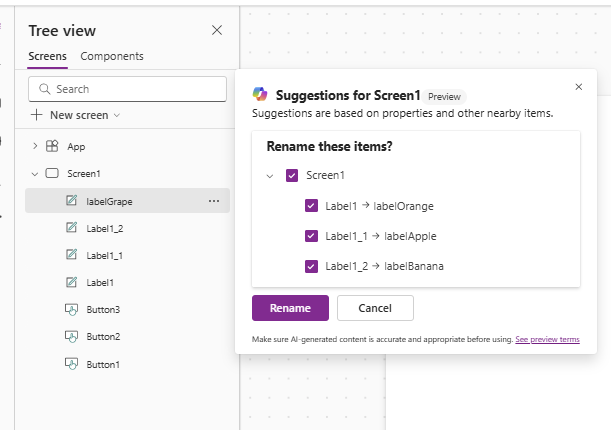
Task: Uncheck the Screen1 checkbox in dialog
Action: 292,175
